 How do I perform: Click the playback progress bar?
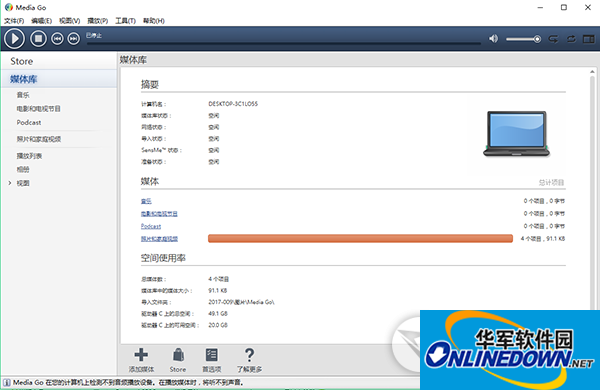[284, 44]
